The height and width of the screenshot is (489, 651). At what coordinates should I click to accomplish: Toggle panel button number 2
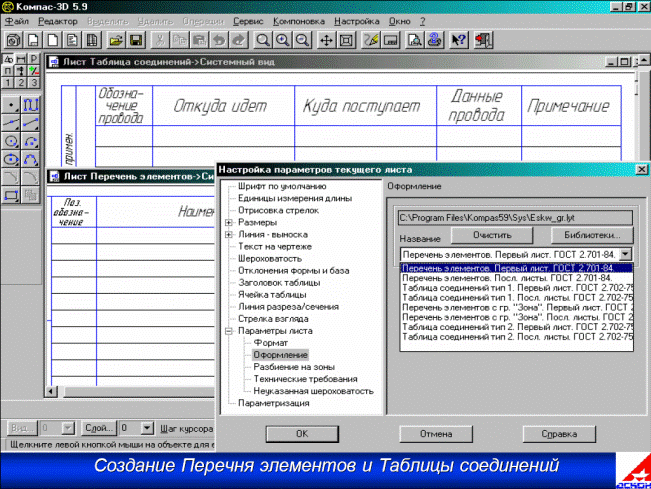(x=21, y=83)
